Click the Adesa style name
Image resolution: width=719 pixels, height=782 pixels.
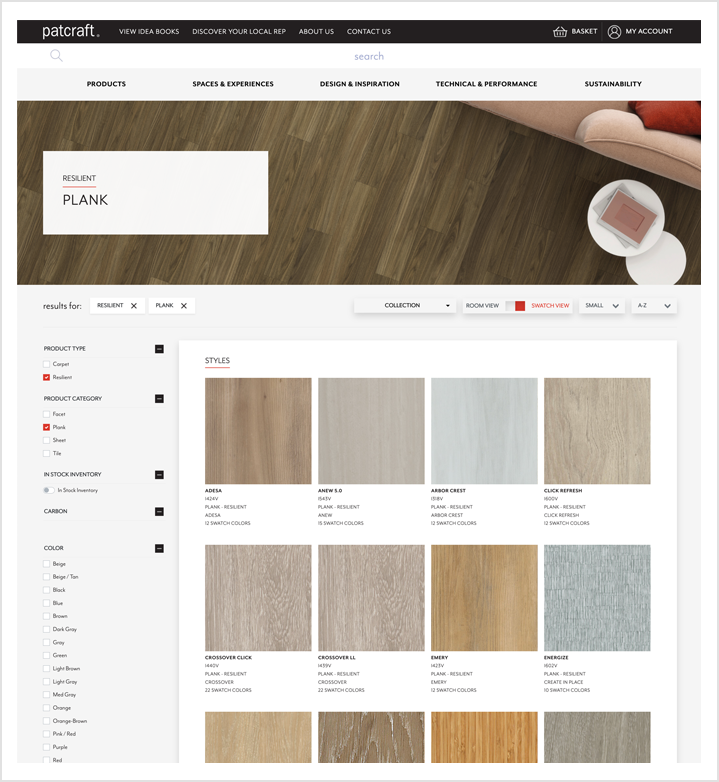[213, 491]
